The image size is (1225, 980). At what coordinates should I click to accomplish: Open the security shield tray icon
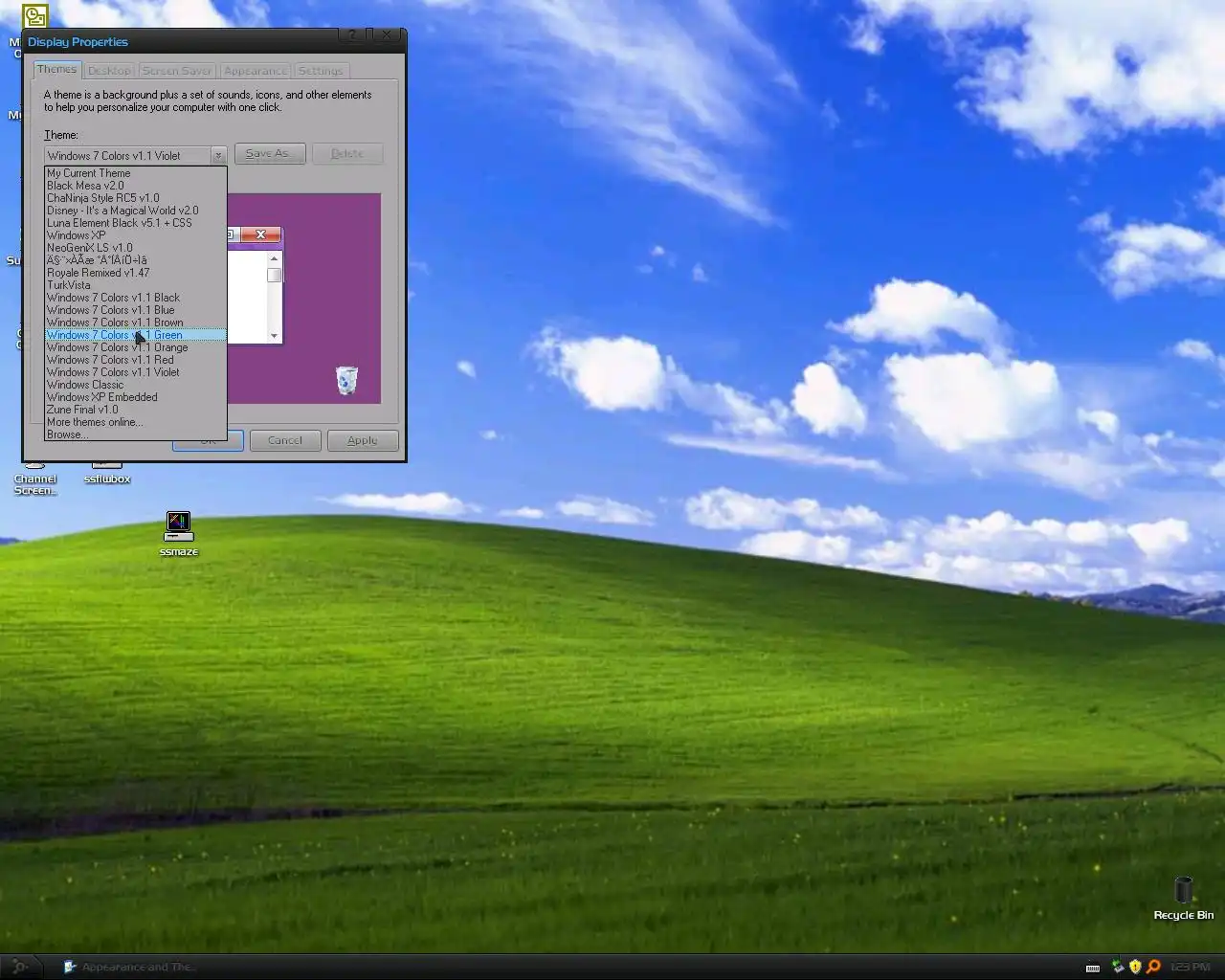1135,967
